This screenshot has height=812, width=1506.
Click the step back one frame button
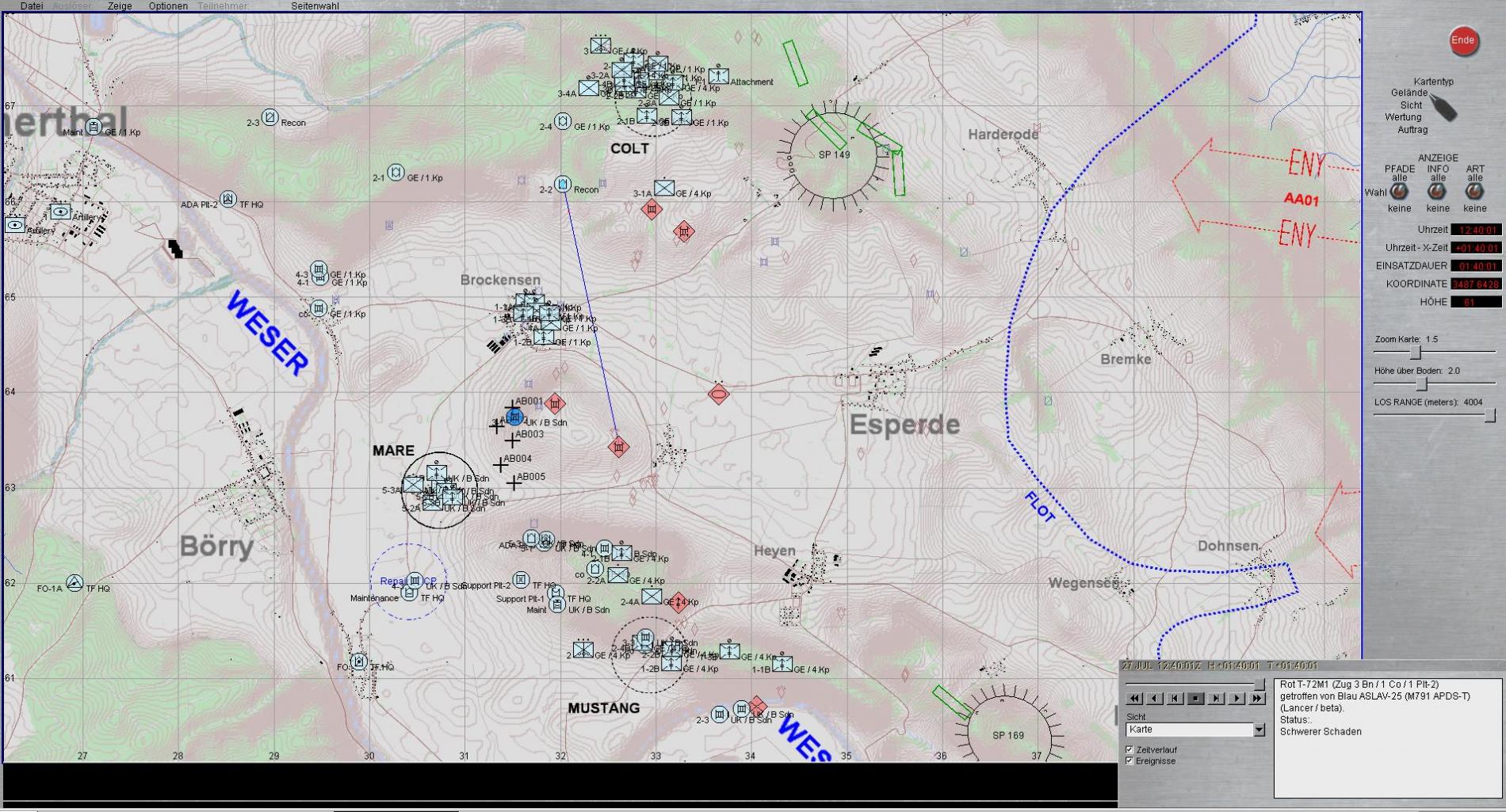[1175, 698]
